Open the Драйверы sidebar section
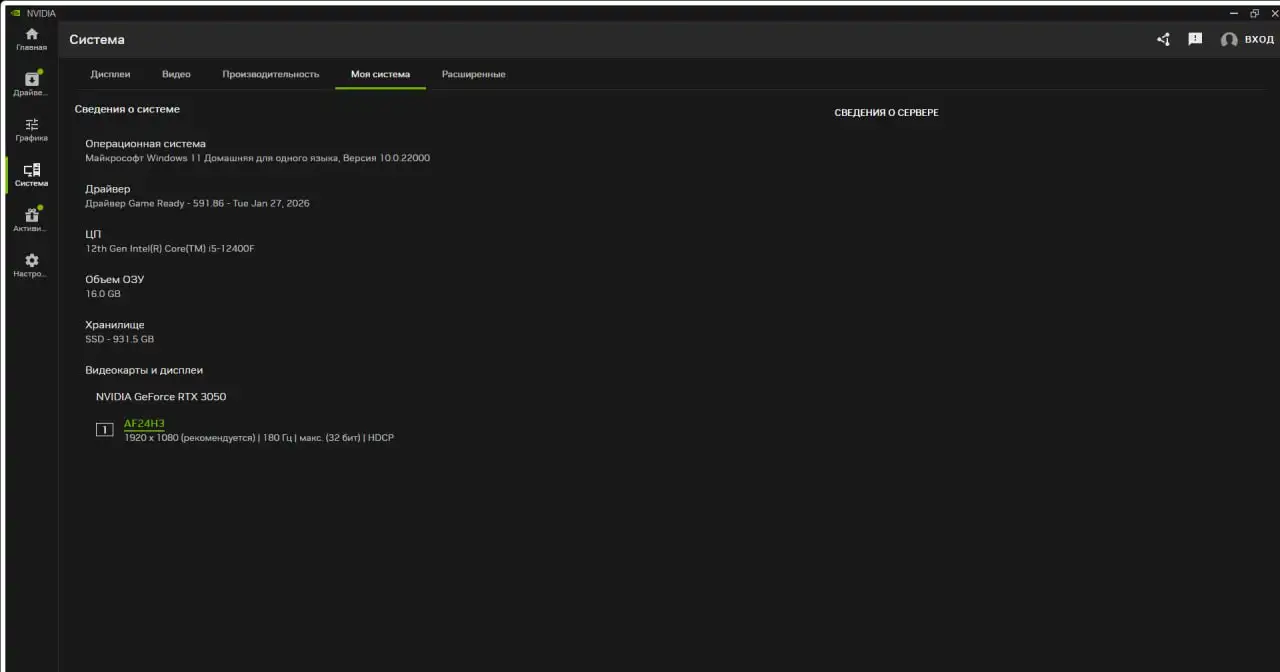 tap(31, 84)
